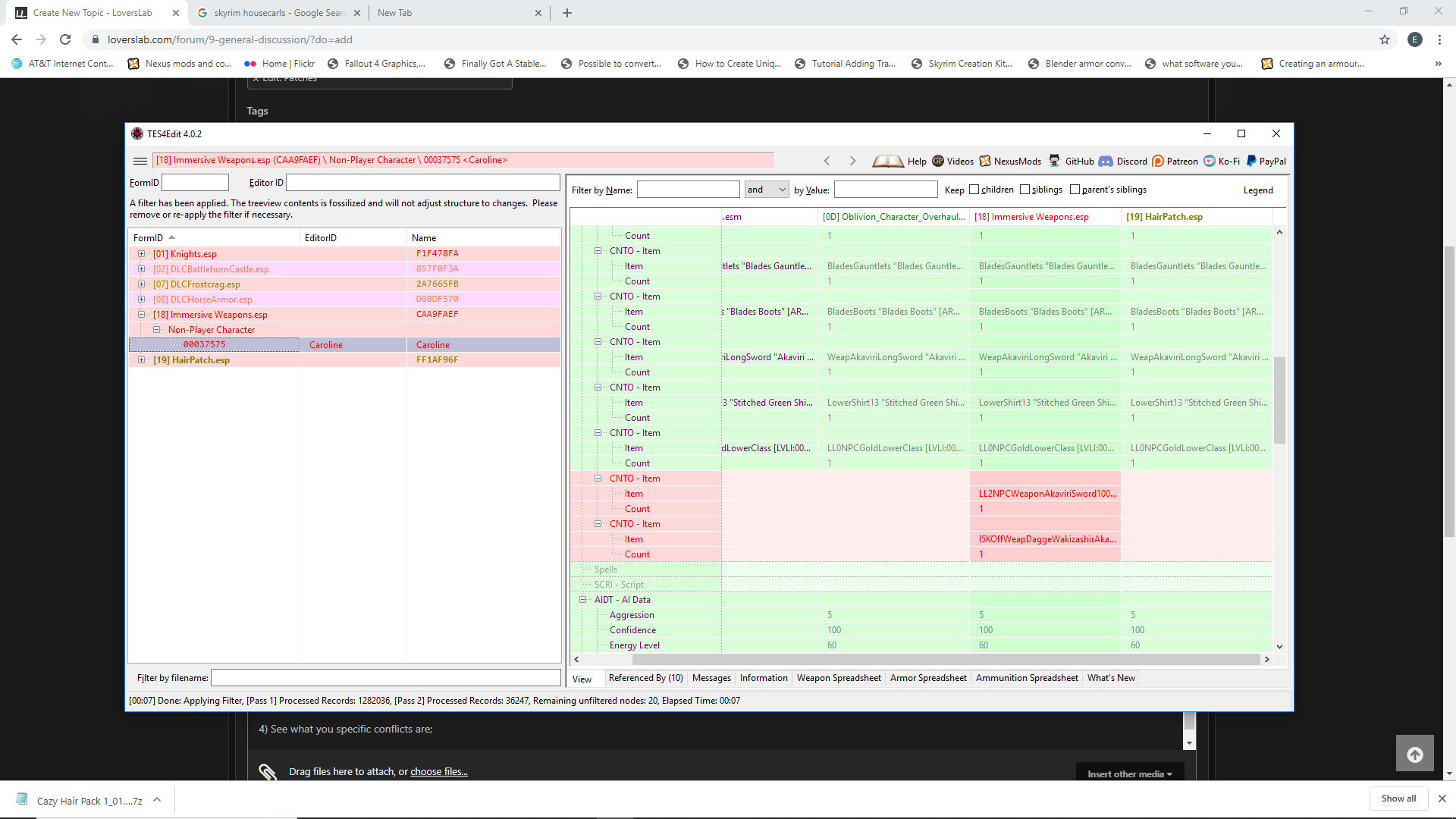Open the Chrome profile avatar
1456x819 pixels.
[1415, 39]
